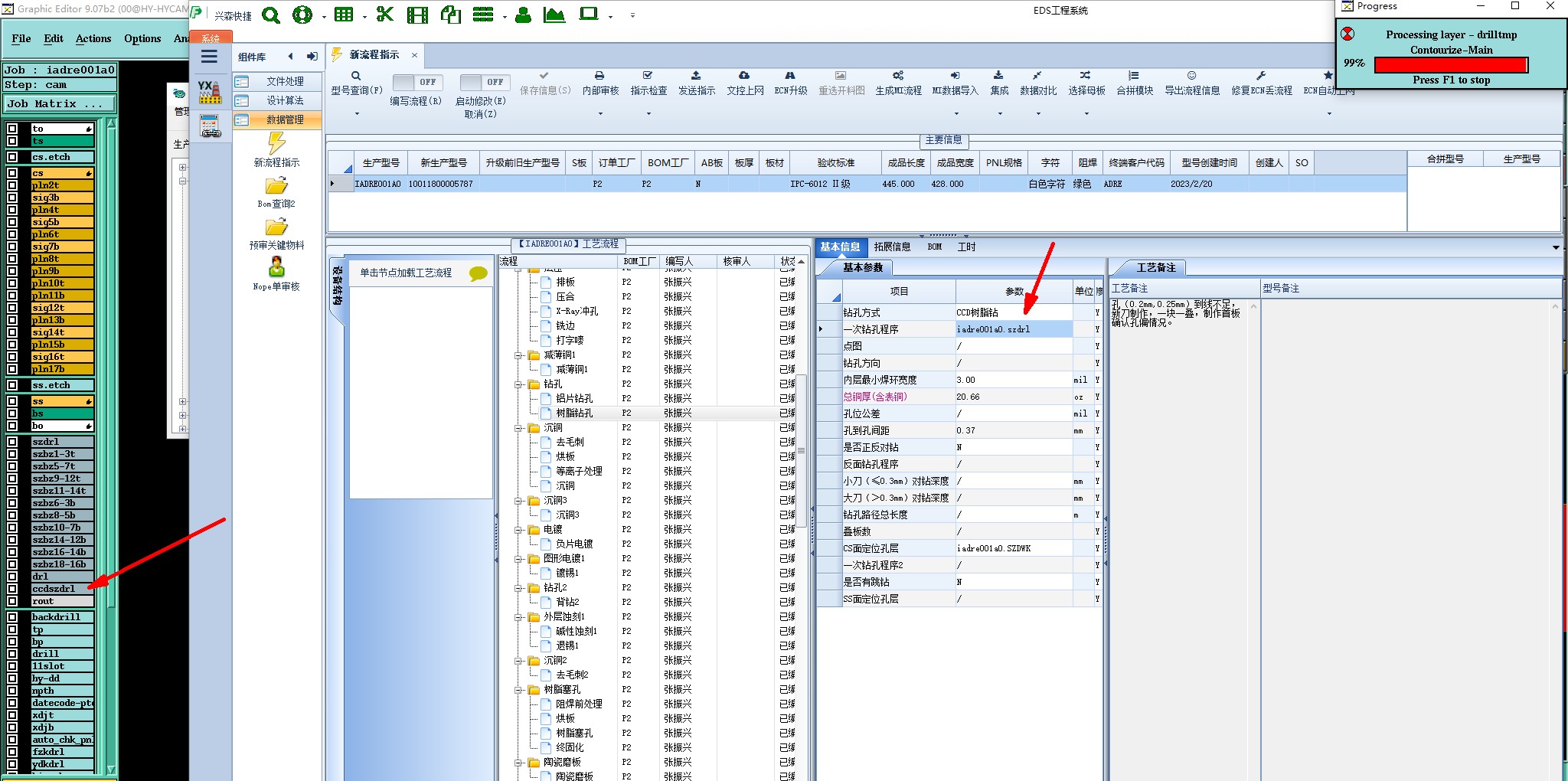Click 文控上网 cloud icon
The width and height of the screenshot is (1568, 781).
point(744,76)
